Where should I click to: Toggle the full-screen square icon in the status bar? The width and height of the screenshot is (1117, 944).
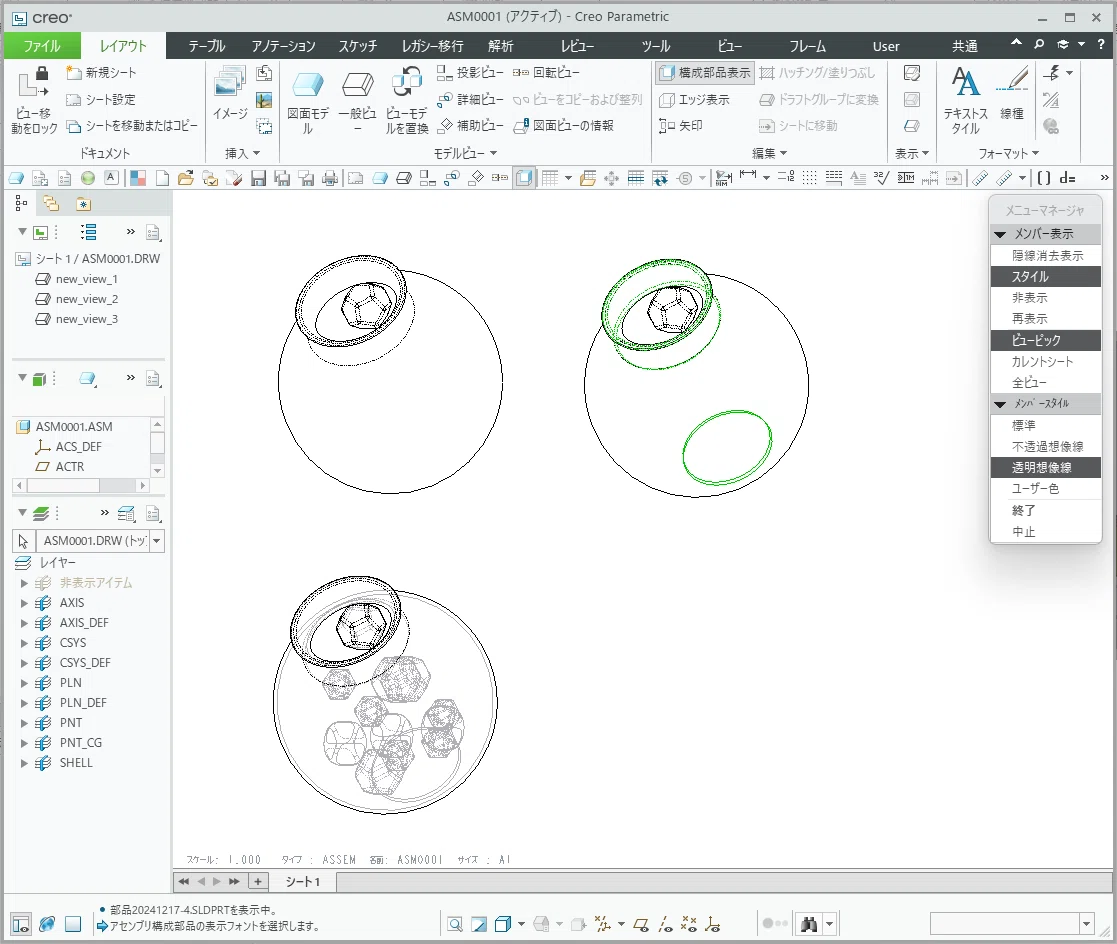pyautogui.click(x=73, y=924)
